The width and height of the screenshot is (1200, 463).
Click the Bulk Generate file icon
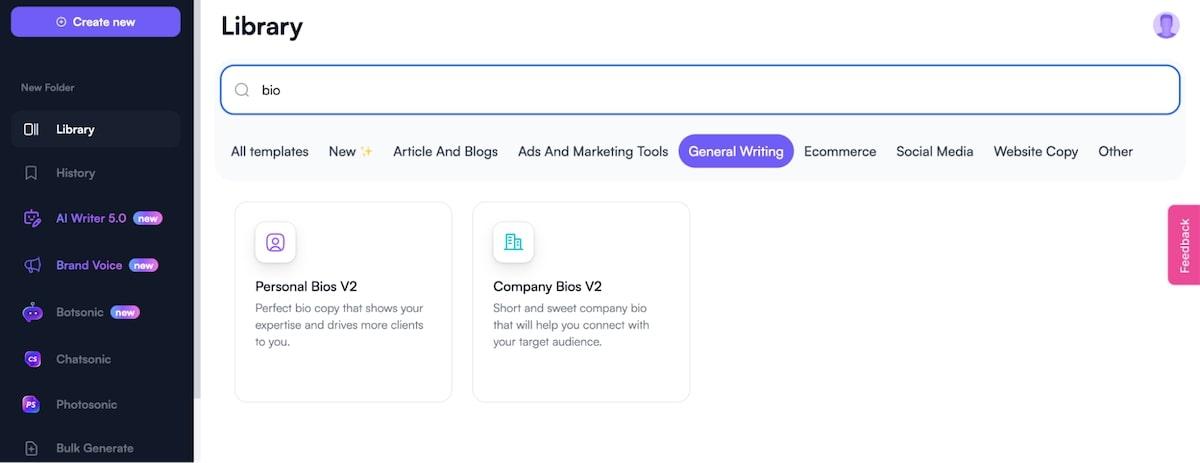[32, 448]
